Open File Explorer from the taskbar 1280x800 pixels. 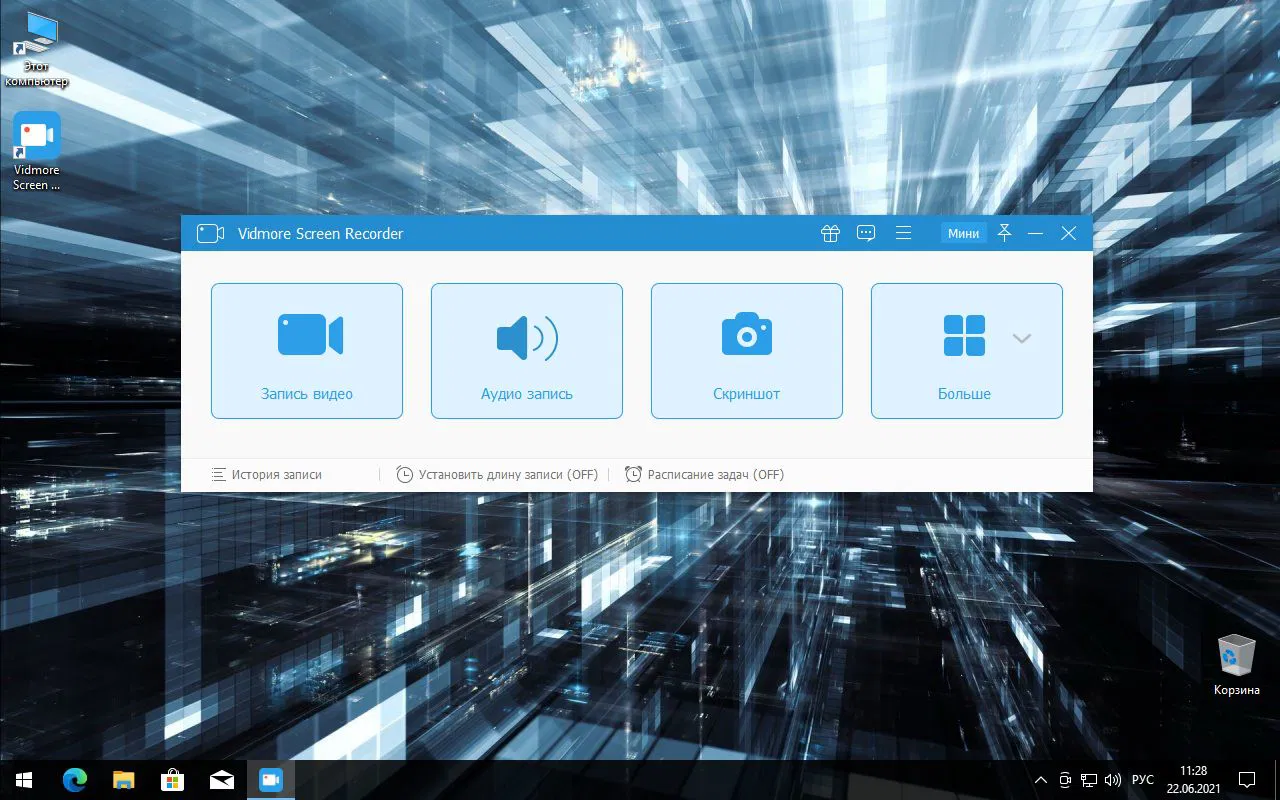tap(124, 780)
